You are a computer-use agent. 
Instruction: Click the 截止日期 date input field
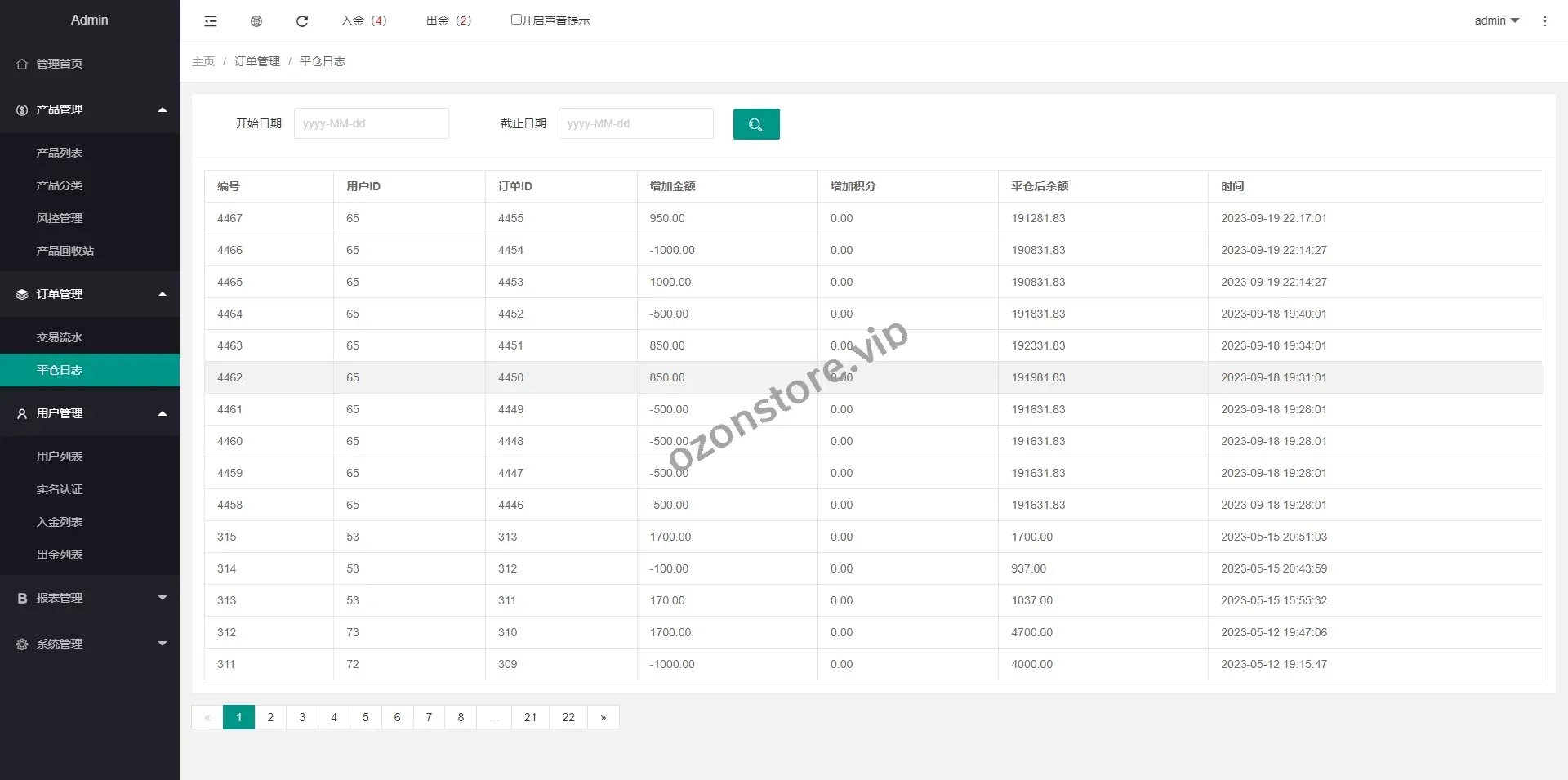[x=635, y=123]
